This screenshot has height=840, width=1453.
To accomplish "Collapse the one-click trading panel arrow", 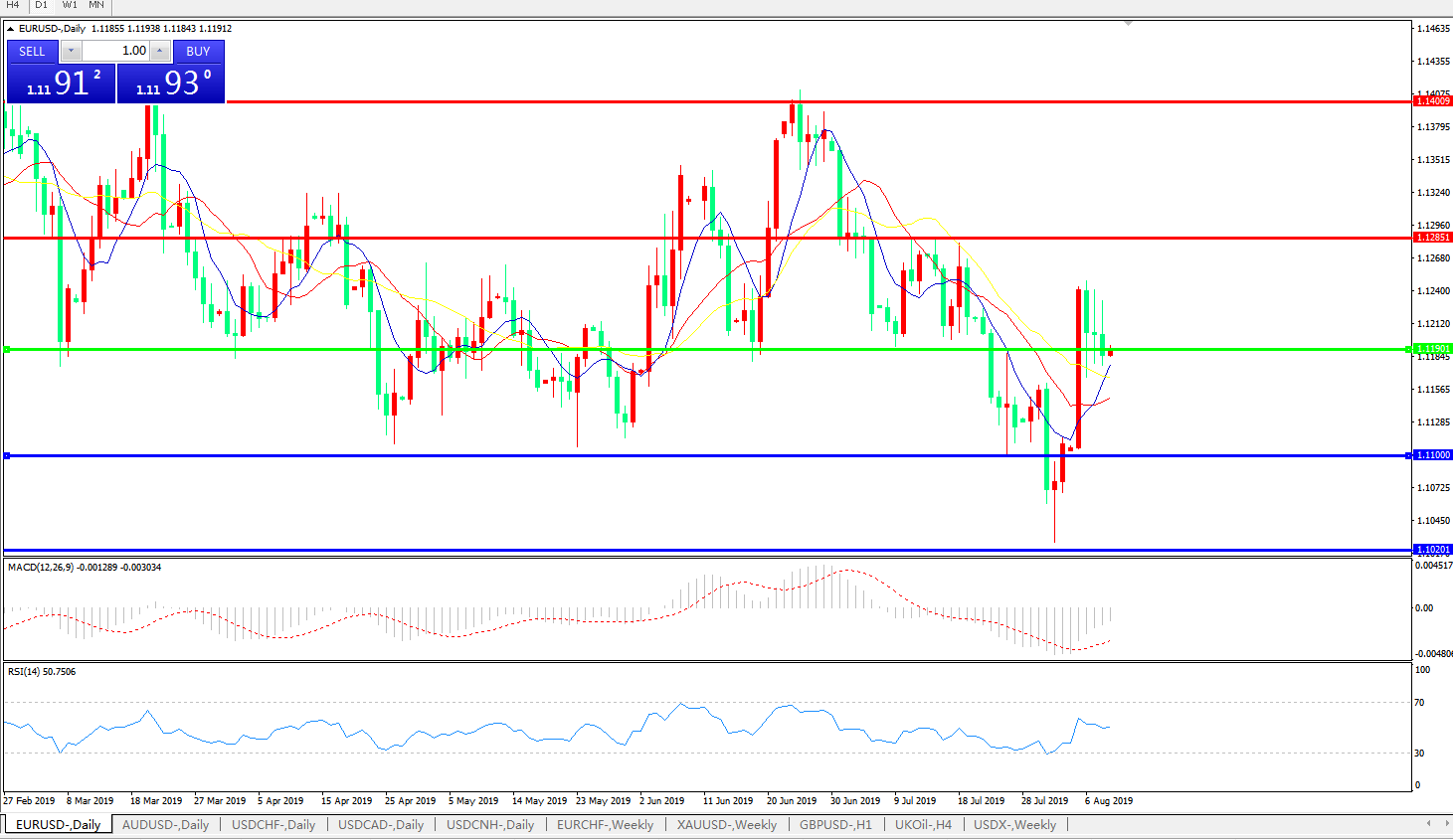I will pos(11,29).
